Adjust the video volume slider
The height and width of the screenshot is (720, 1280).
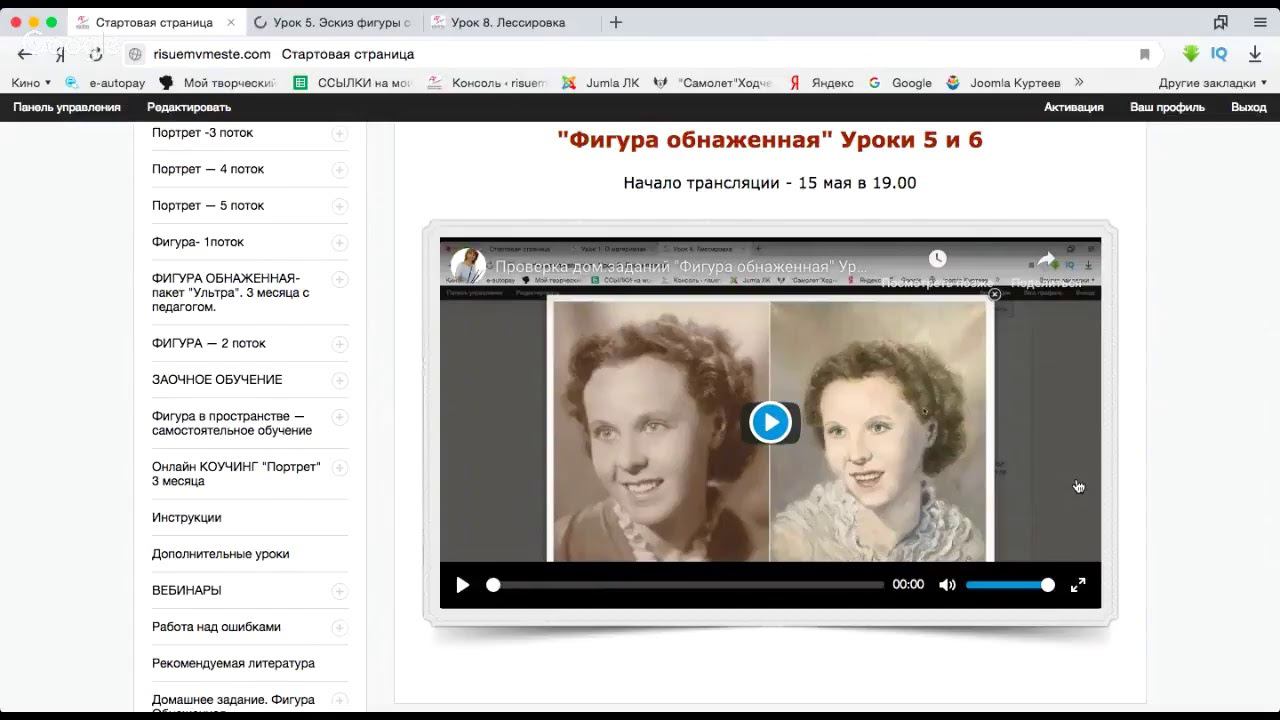point(1010,585)
